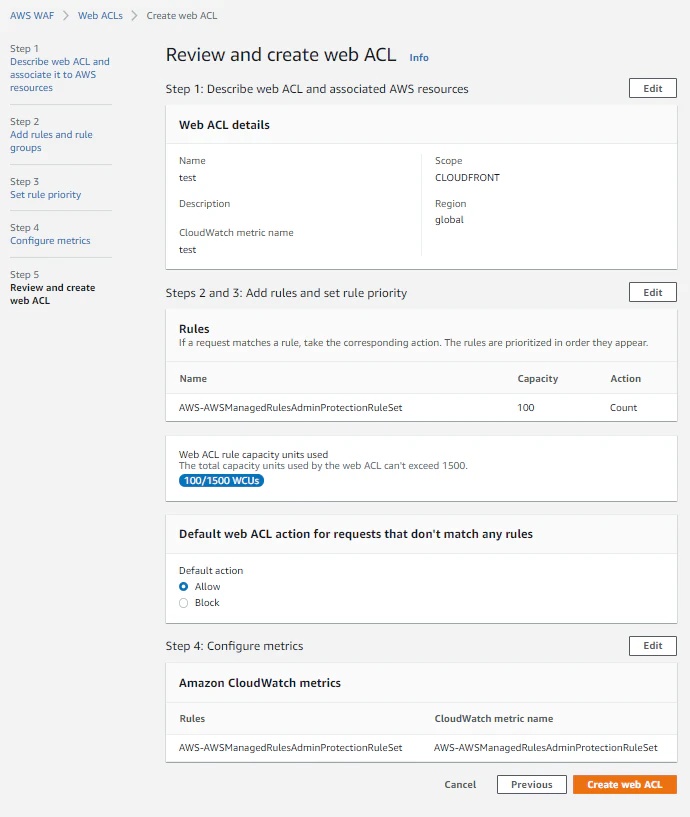690x817 pixels.
Task: Open the Web ACLs breadcrumb link
Action: tap(100, 16)
